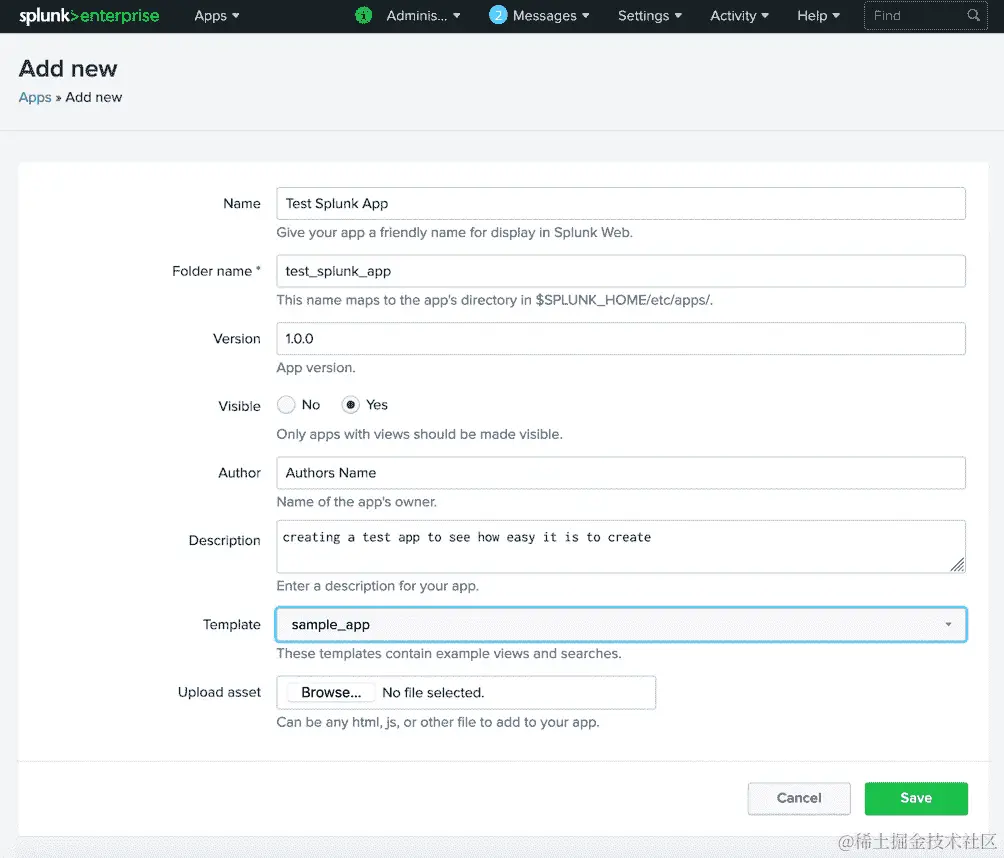The width and height of the screenshot is (1004, 858).
Task: Click the 'Only apps with views' hint text
Action: point(419,434)
